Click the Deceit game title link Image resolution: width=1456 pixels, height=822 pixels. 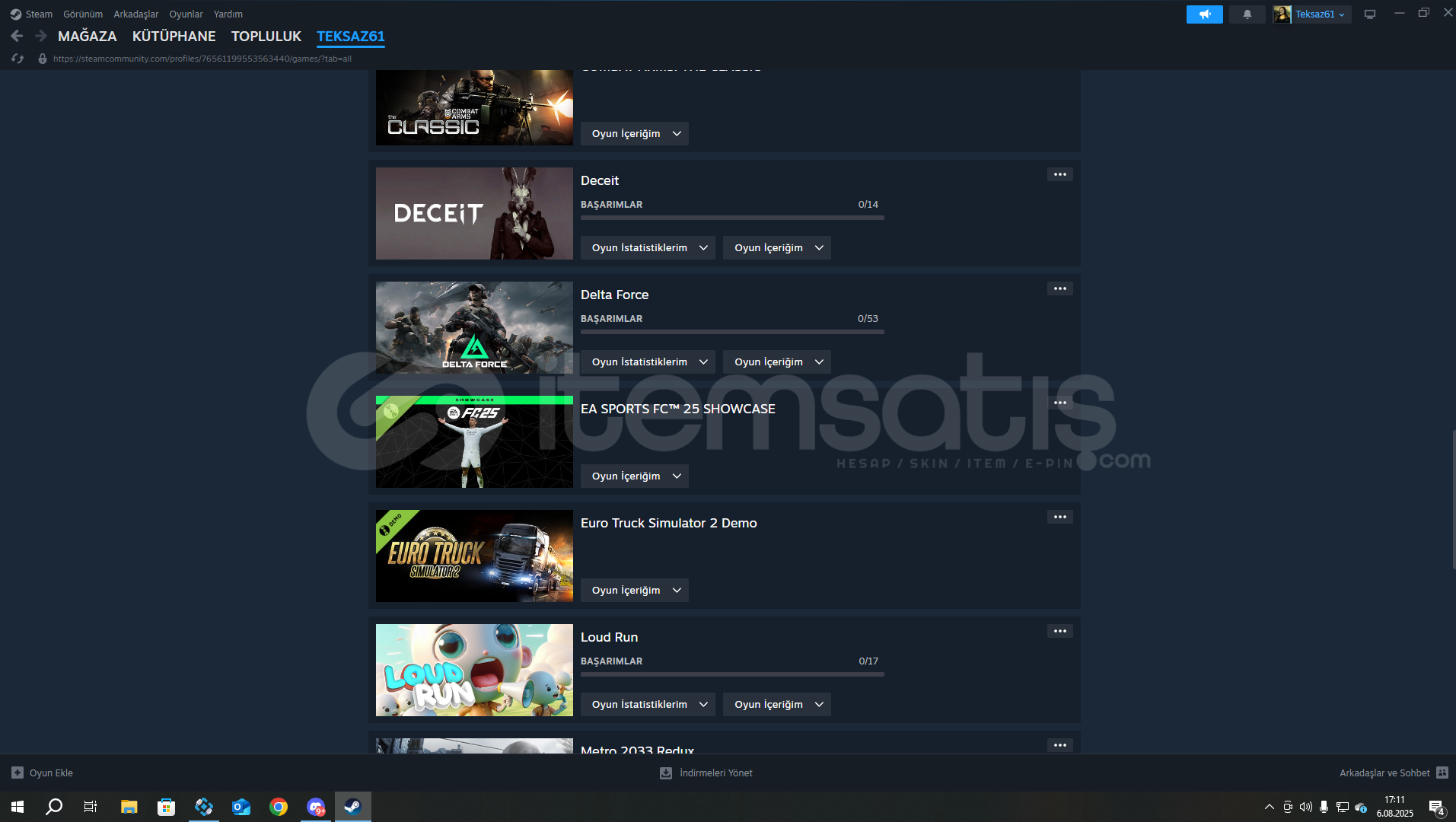tap(600, 180)
